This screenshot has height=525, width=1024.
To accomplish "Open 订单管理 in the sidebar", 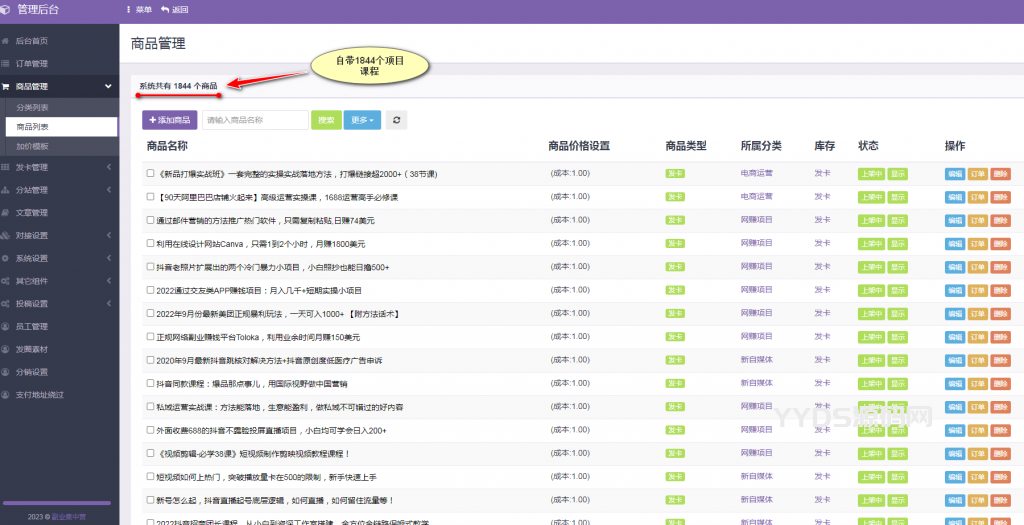I will (x=32, y=64).
